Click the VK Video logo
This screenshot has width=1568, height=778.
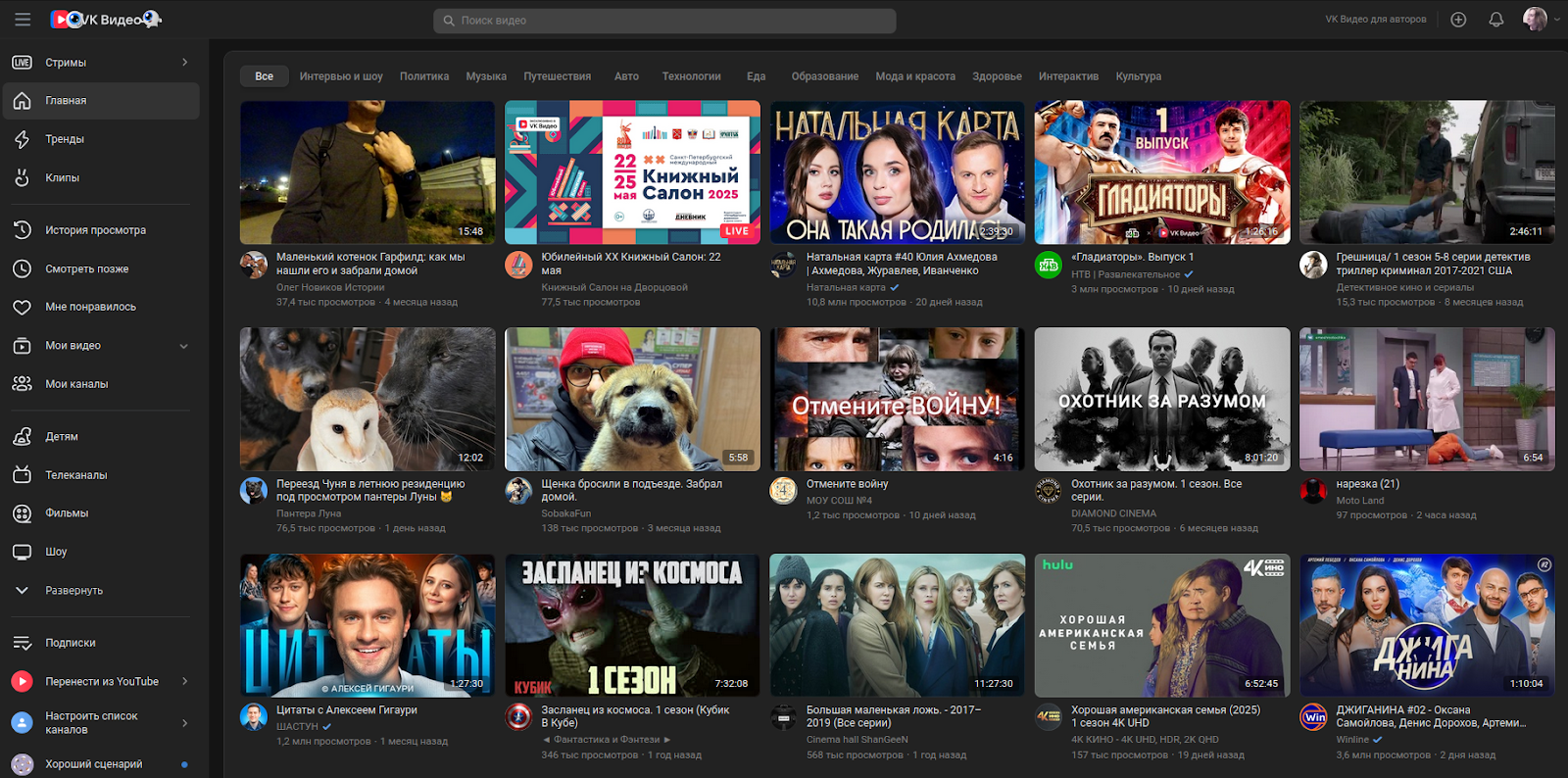[105, 20]
